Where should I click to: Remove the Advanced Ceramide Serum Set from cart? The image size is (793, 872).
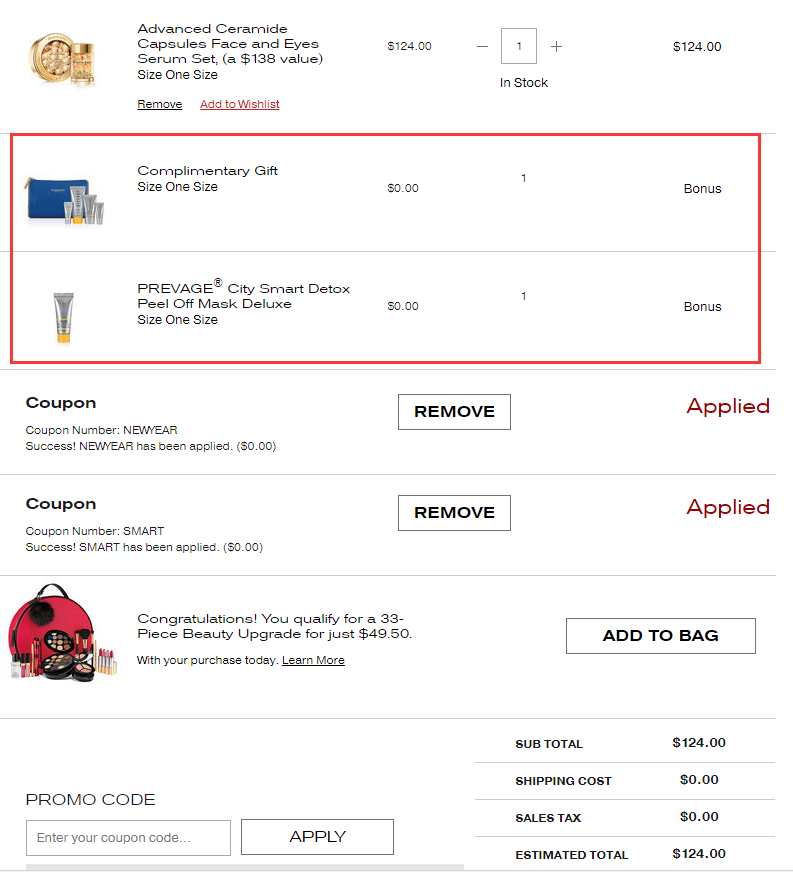(159, 103)
